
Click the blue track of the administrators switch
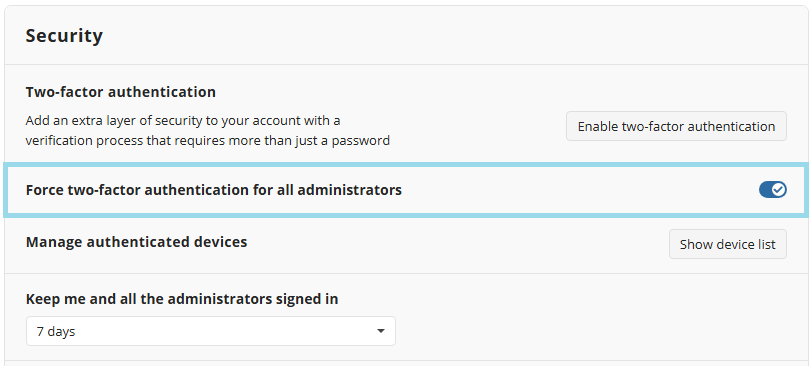coord(765,190)
